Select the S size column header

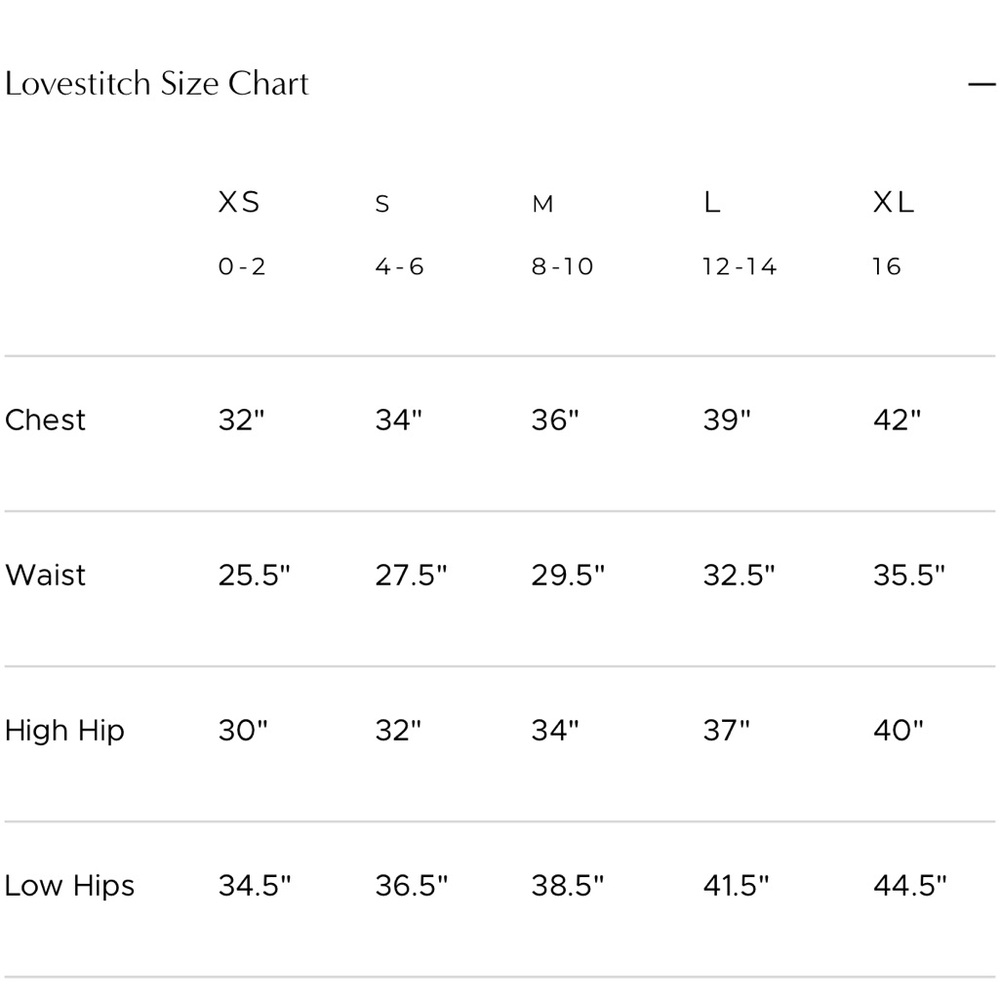pos(382,204)
